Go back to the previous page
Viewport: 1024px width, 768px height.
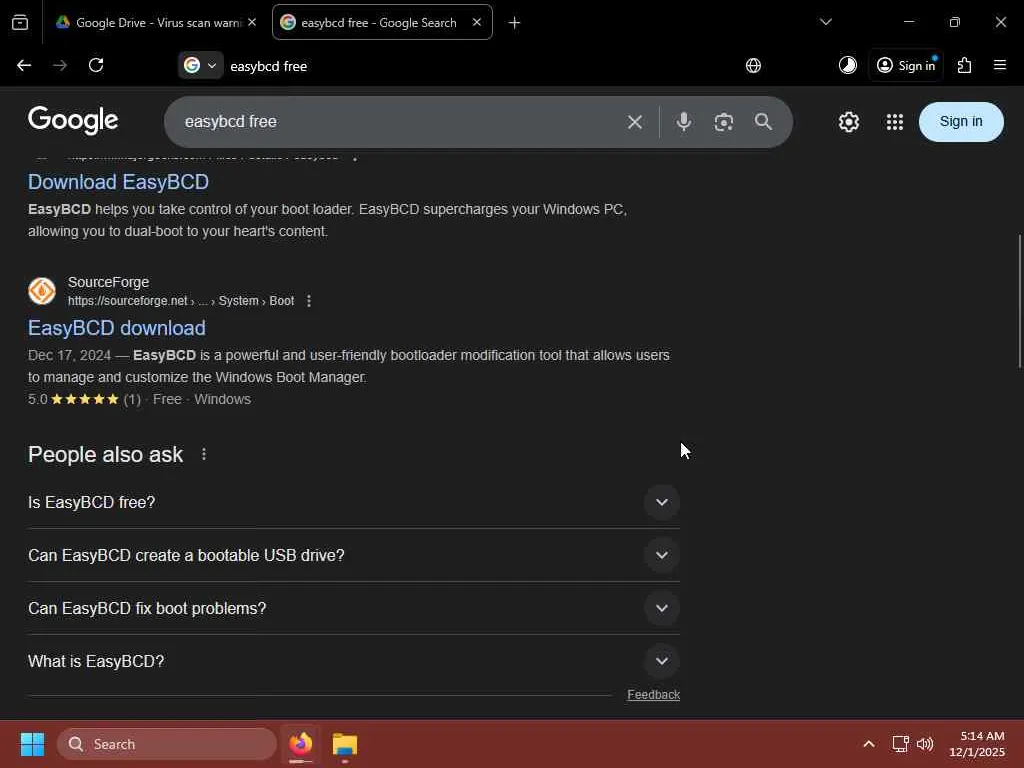coord(24,65)
